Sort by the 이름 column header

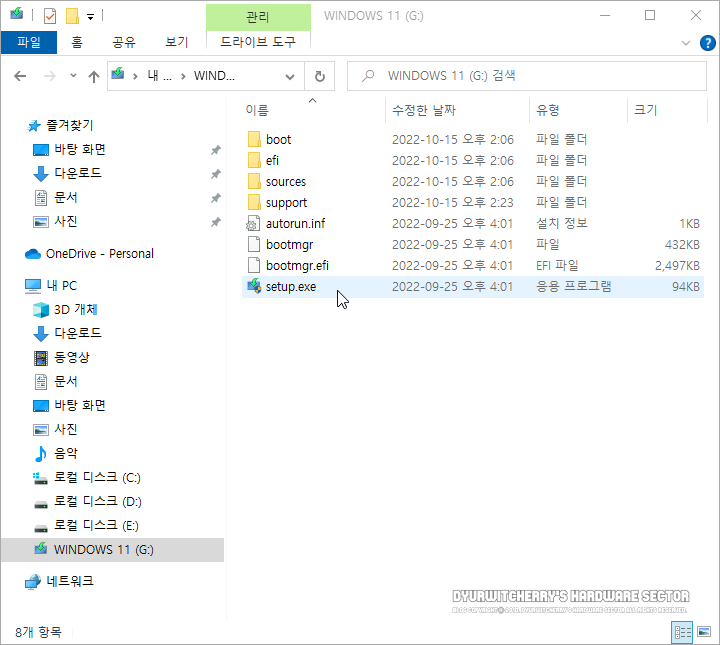tap(257, 110)
